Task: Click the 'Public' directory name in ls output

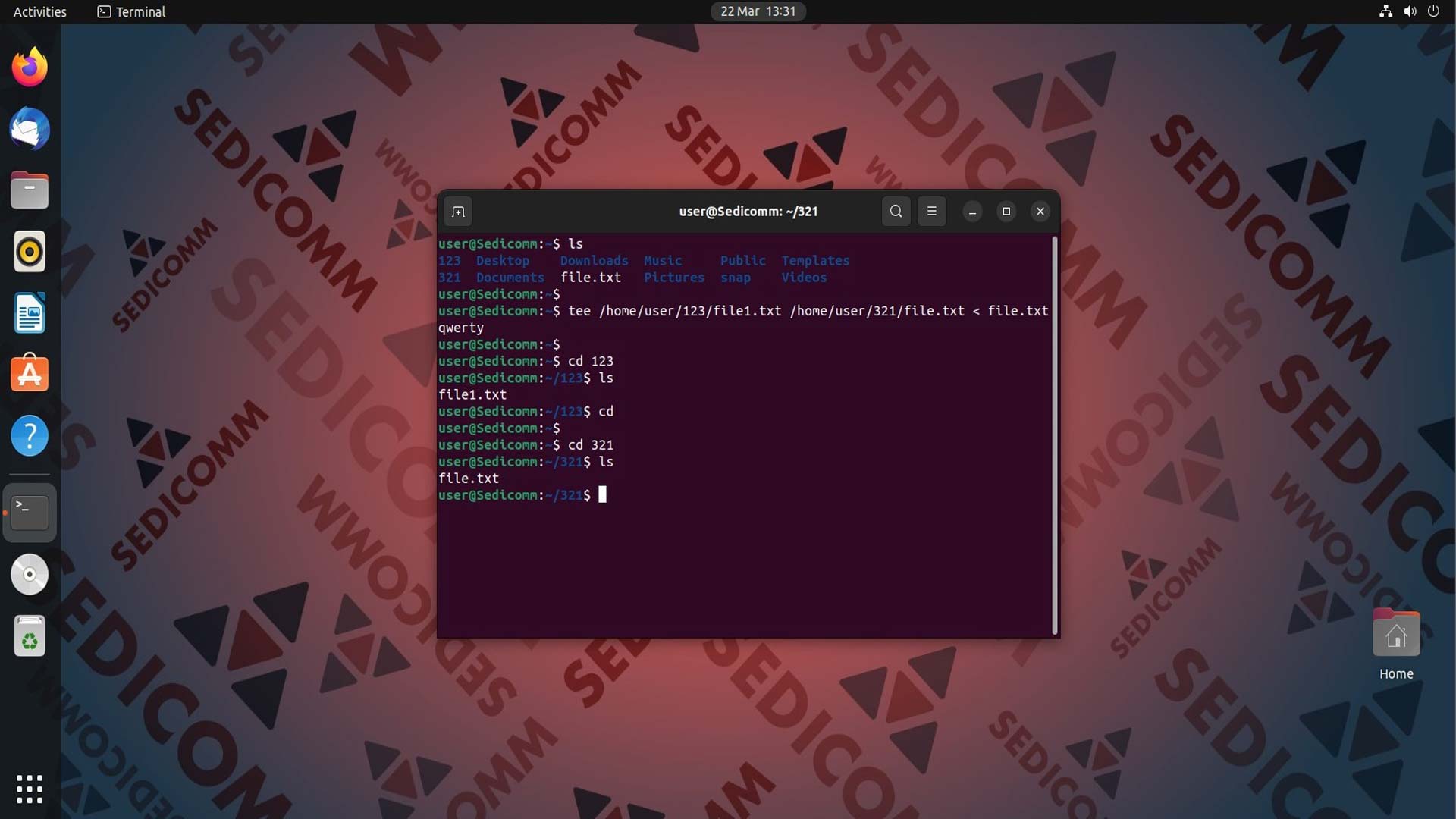Action: coord(742,261)
